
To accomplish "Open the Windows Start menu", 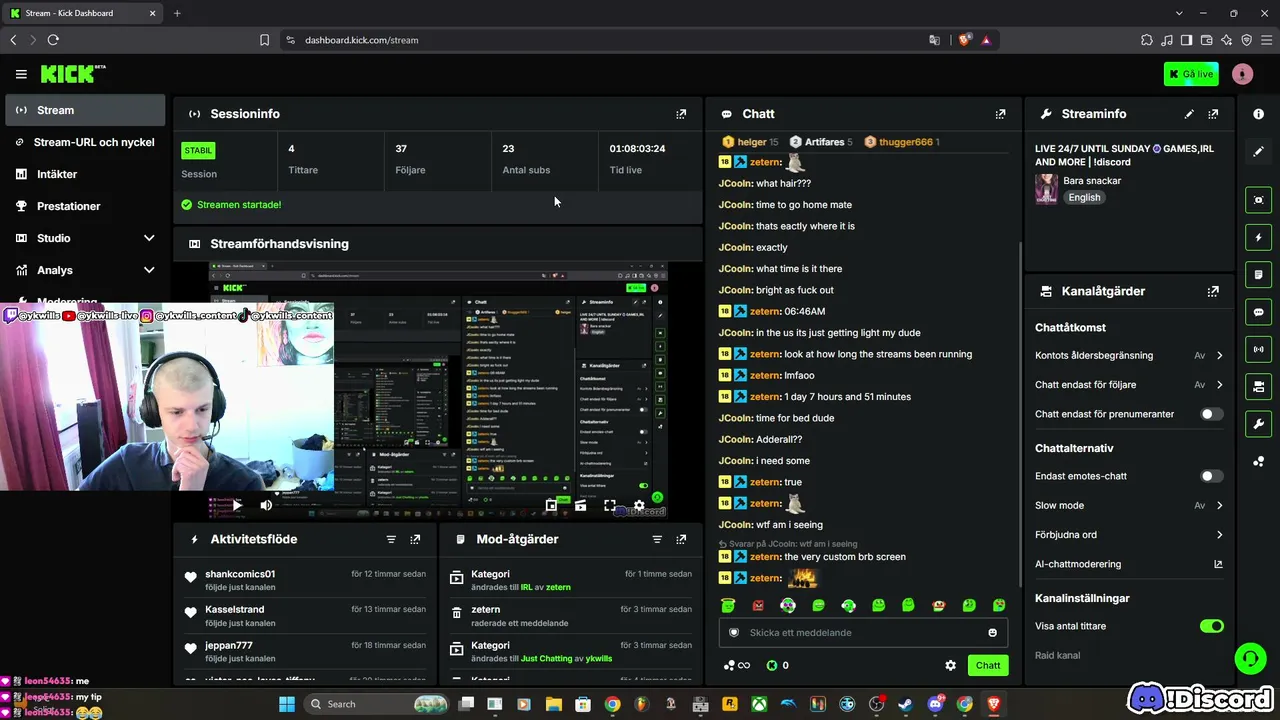I will point(287,704).
